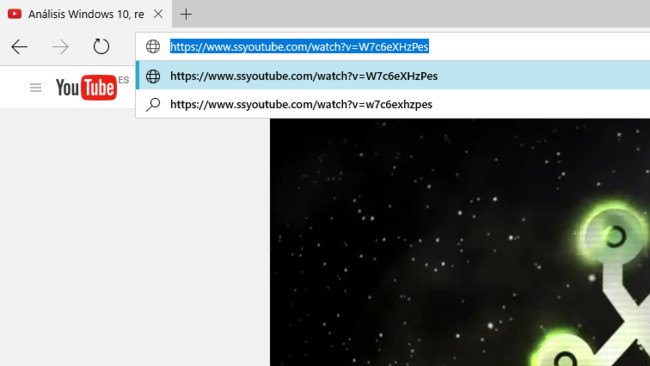Select the Análisis Windows 10 tab title
This screenshot has width=650, height=366.
(x=86, y=14)
